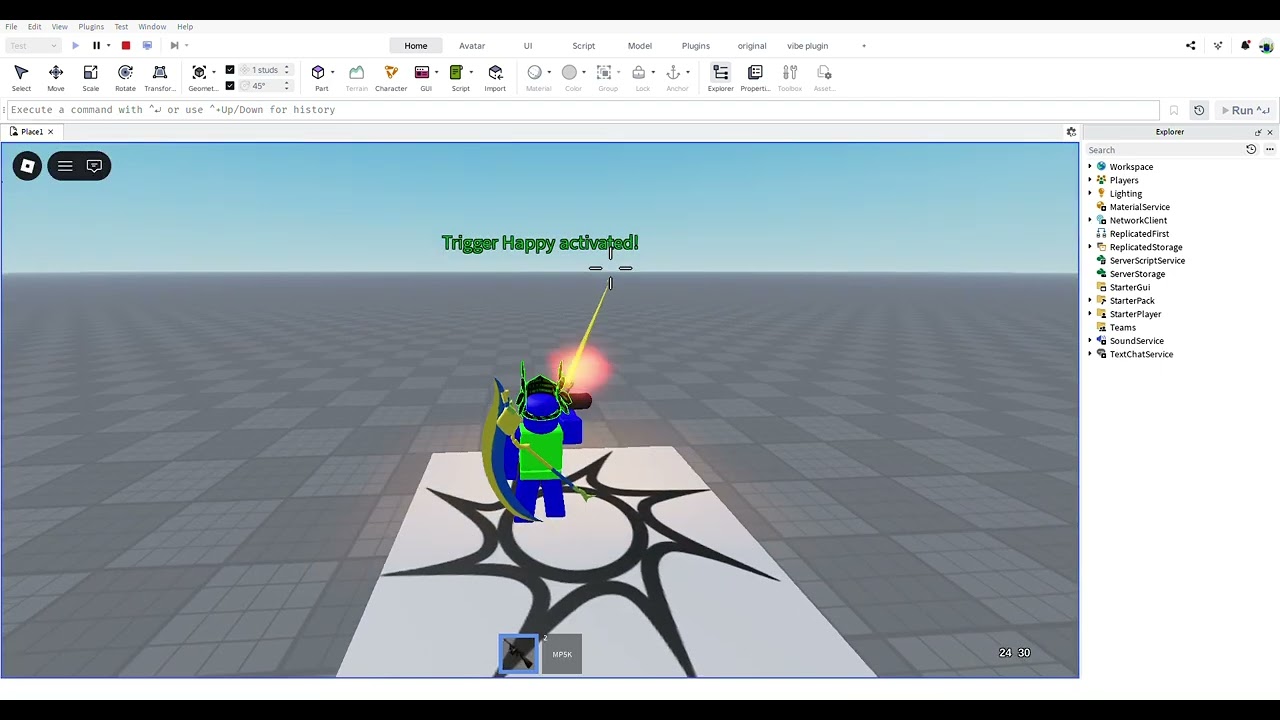Expand the Players tree node
Image resolution: width=1280 pixels, height=720 pixels.
point(1090,180)
